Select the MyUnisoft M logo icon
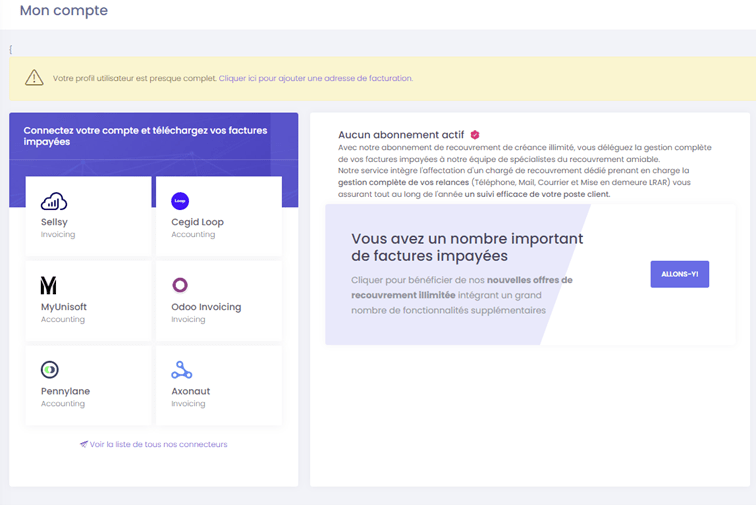756x505 pixels. pyautogui.click(x=48, y=285)
